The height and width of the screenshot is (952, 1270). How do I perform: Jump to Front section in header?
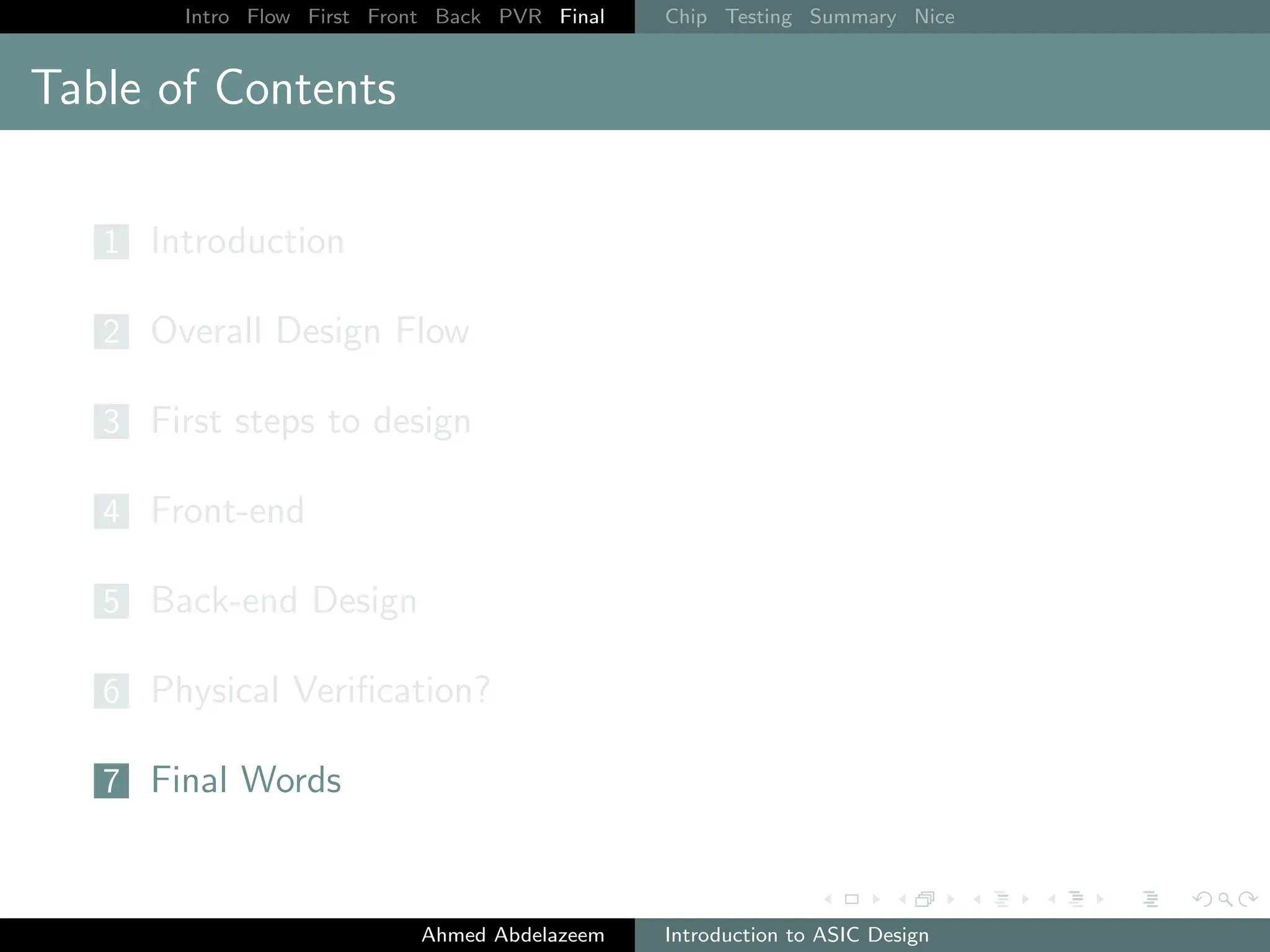[393, 17]
